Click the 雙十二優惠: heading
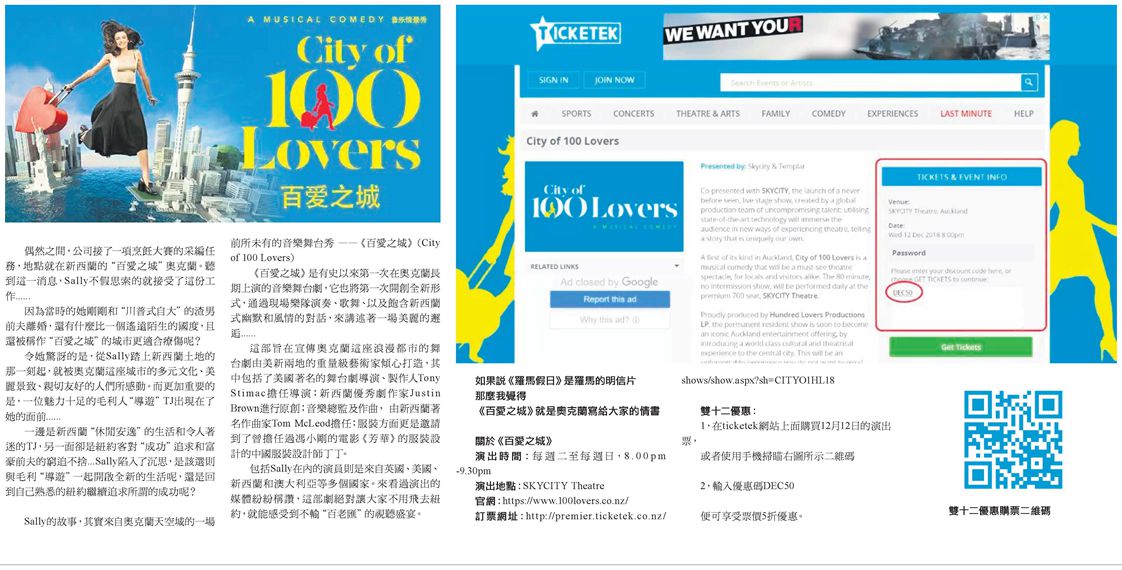This screenshot has height=570, width=1122. (x=728, y=411)
